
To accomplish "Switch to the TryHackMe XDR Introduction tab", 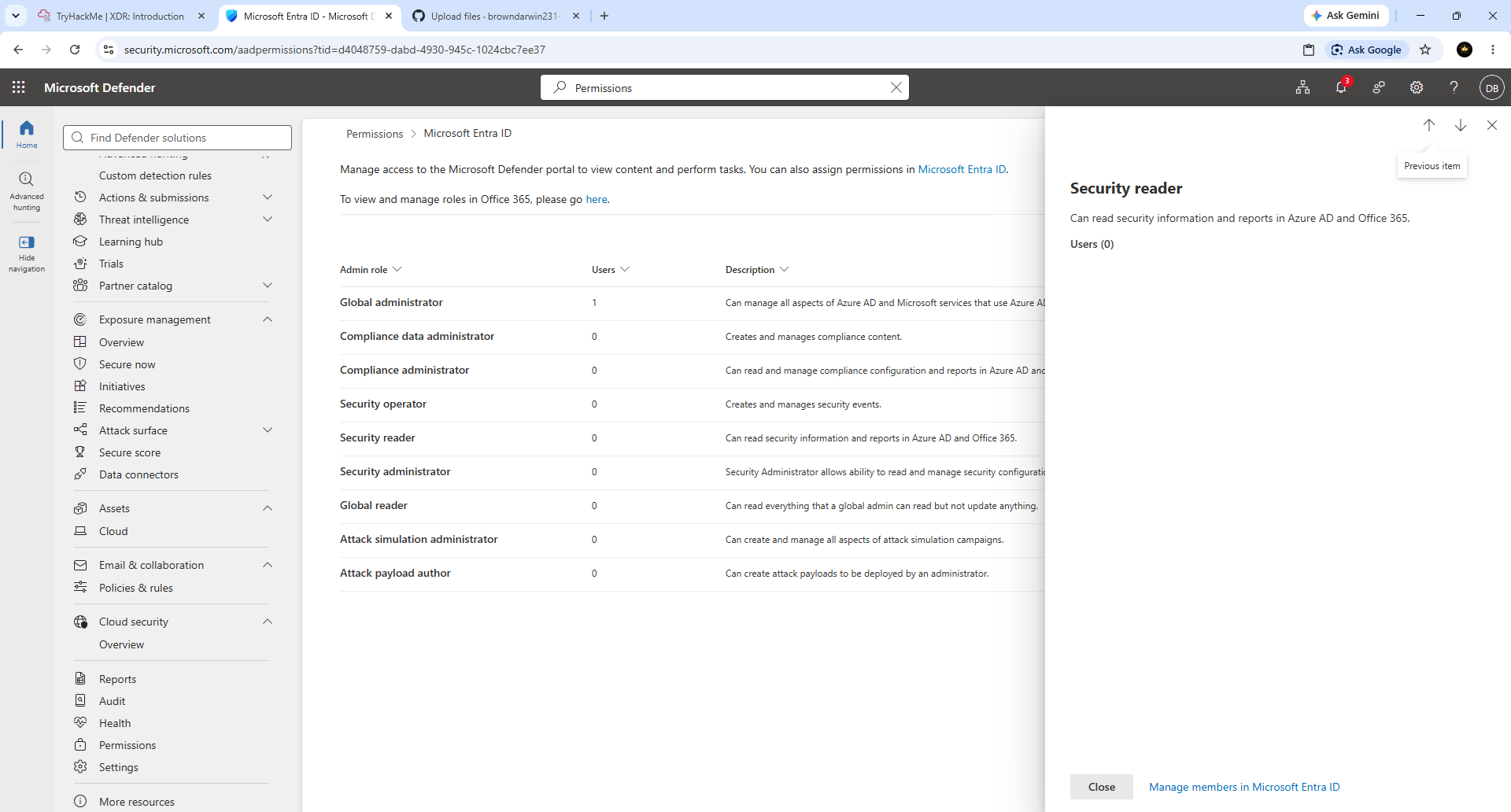I will [x=121, y=16].
